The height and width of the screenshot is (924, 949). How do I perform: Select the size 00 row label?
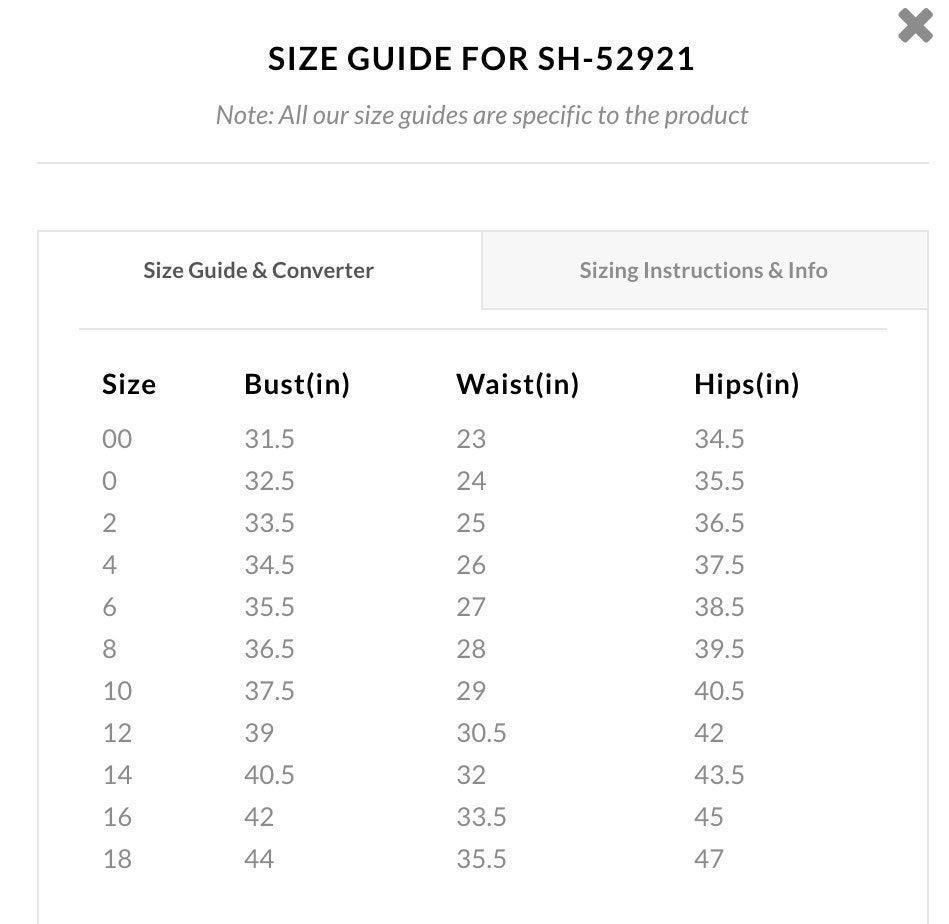[x=117, y=439]
